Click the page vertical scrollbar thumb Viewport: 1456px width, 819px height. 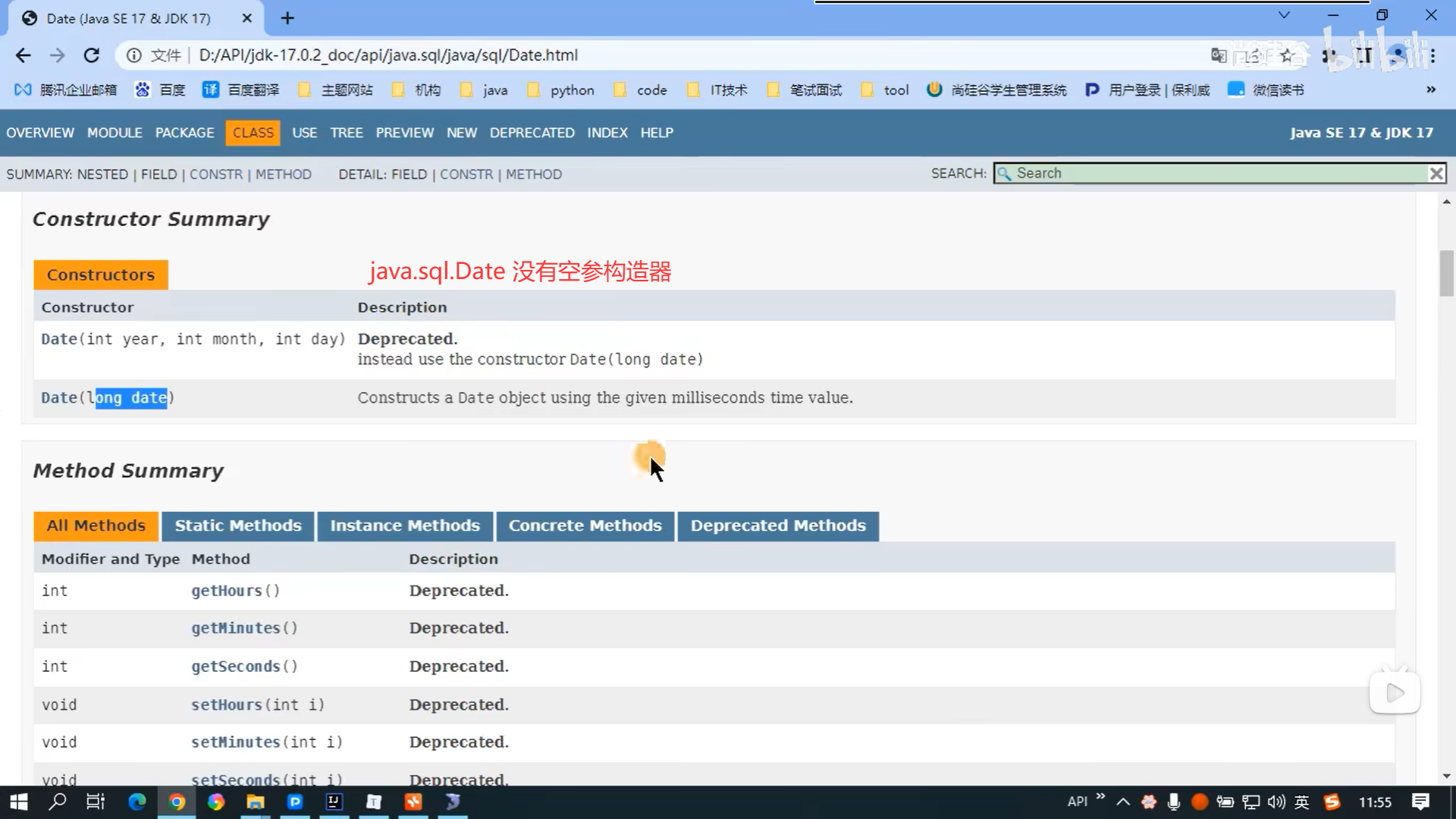coord(1446,273)
